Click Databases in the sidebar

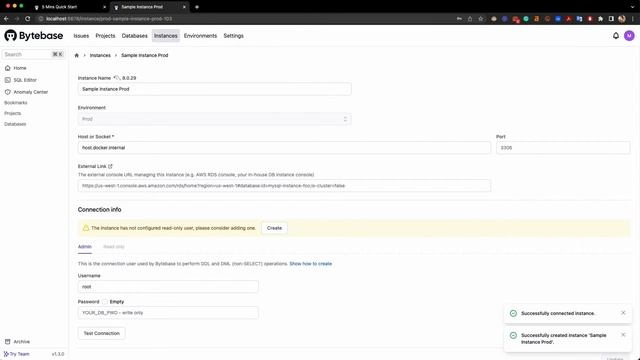(x=15, y=124)
